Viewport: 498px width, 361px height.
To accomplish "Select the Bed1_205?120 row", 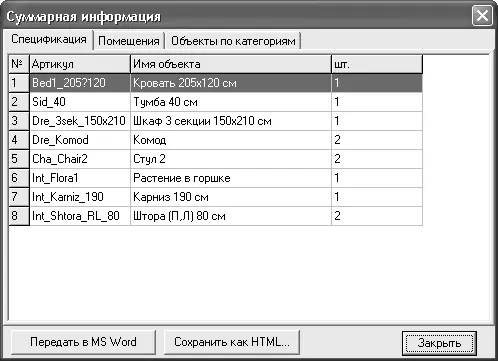I will [216, 83].
